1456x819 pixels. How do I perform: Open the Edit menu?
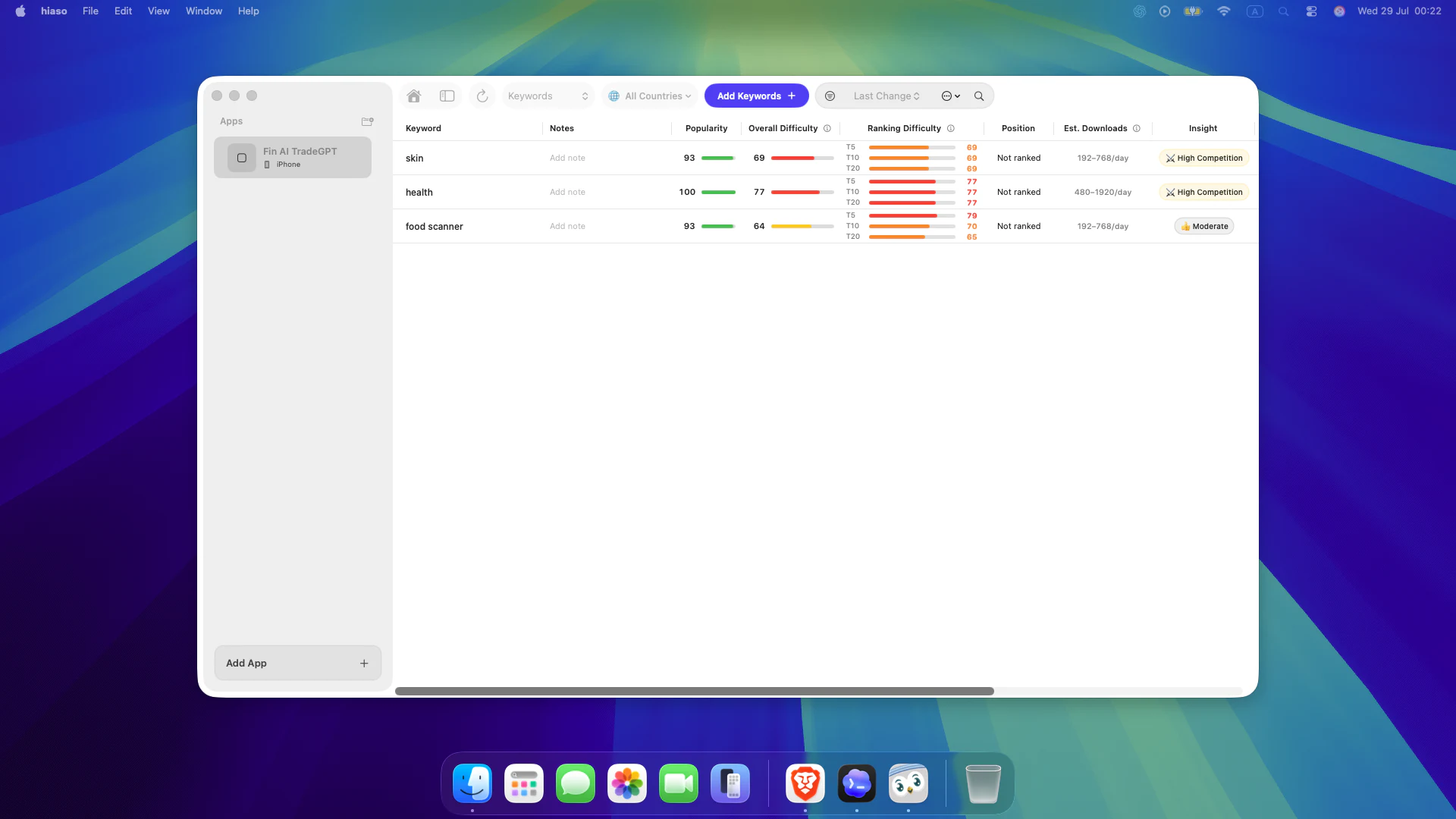(x=123, y=11)
